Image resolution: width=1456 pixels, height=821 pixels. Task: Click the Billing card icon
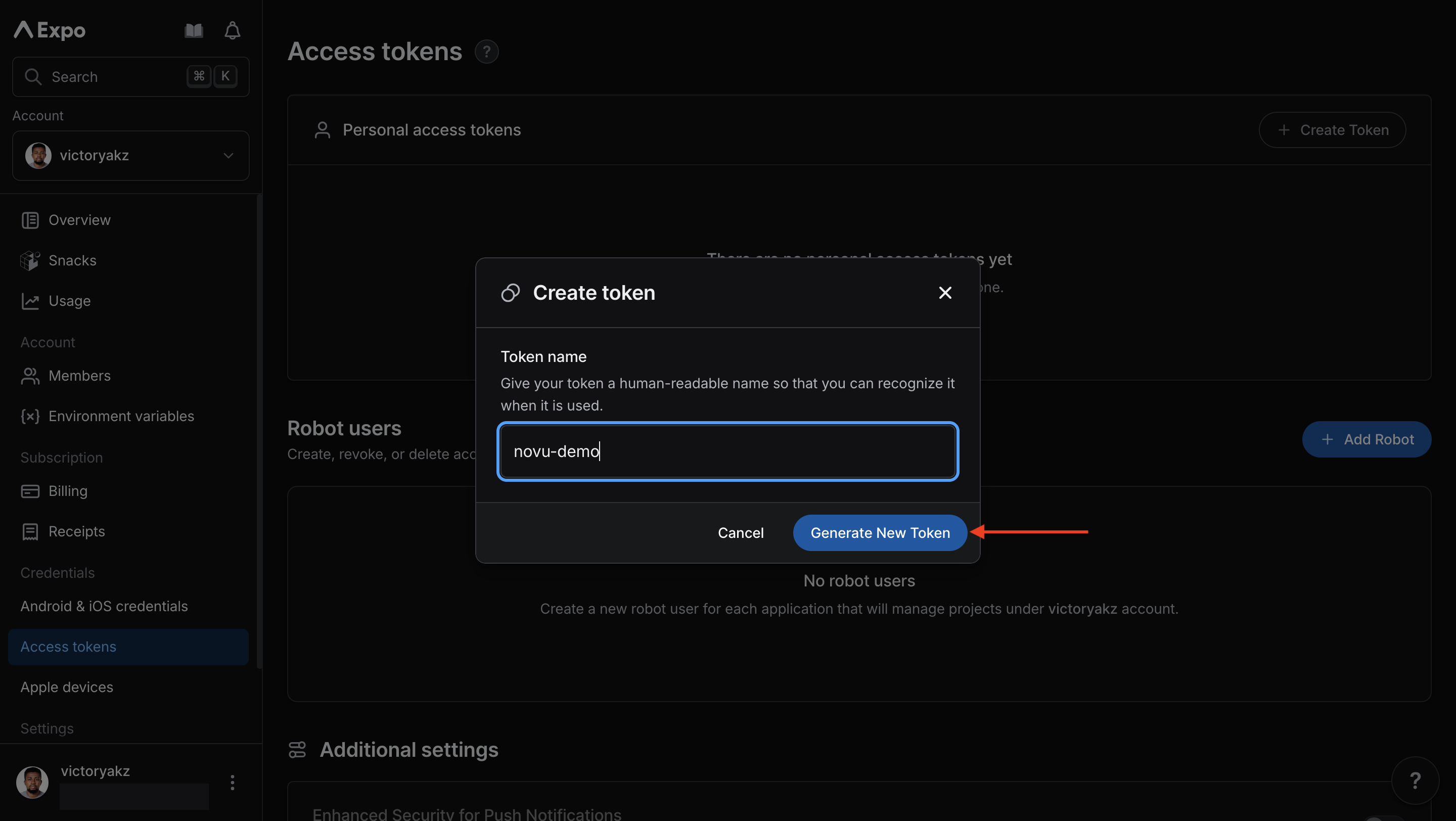[x=30, y=491]
